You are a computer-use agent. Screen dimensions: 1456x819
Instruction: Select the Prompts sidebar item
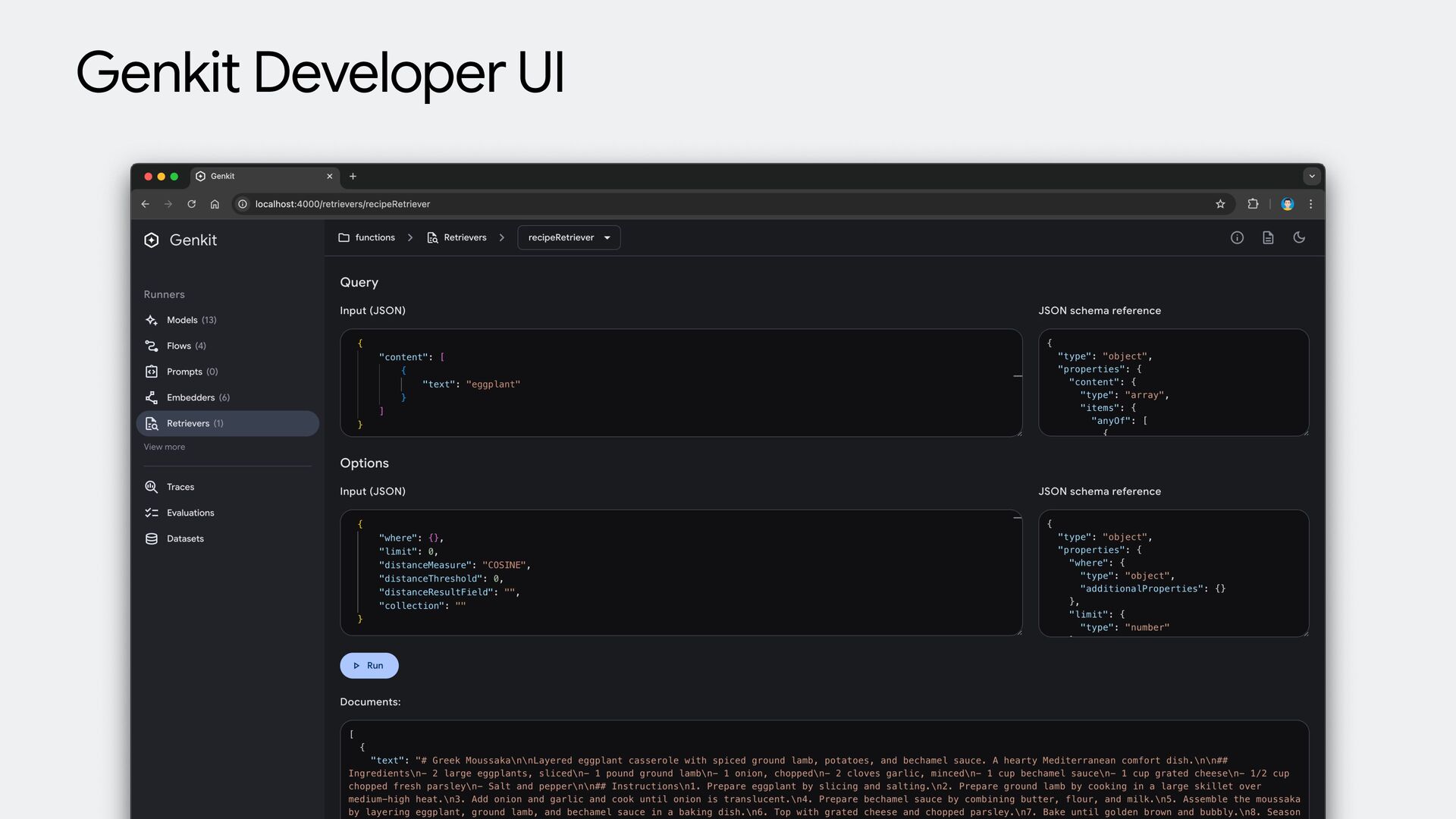point(184,372)
